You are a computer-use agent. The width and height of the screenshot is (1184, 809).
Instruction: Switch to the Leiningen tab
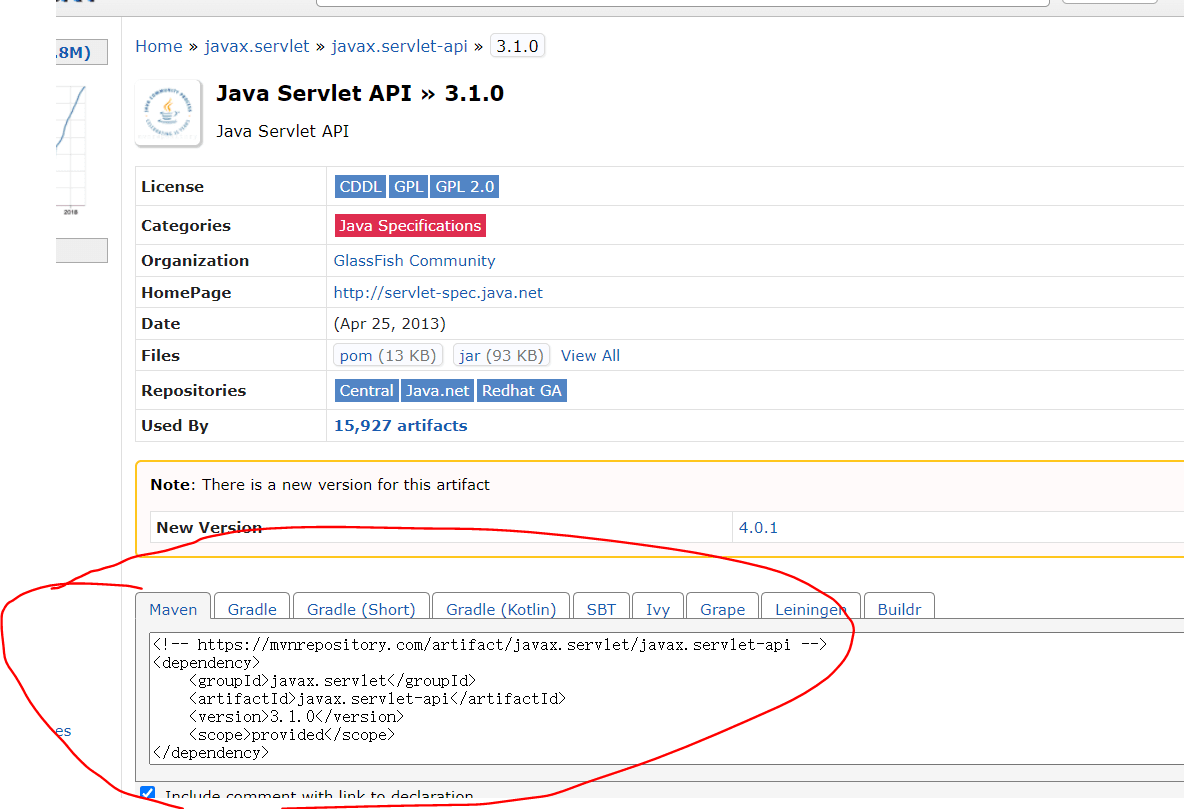tap(811, 609)
